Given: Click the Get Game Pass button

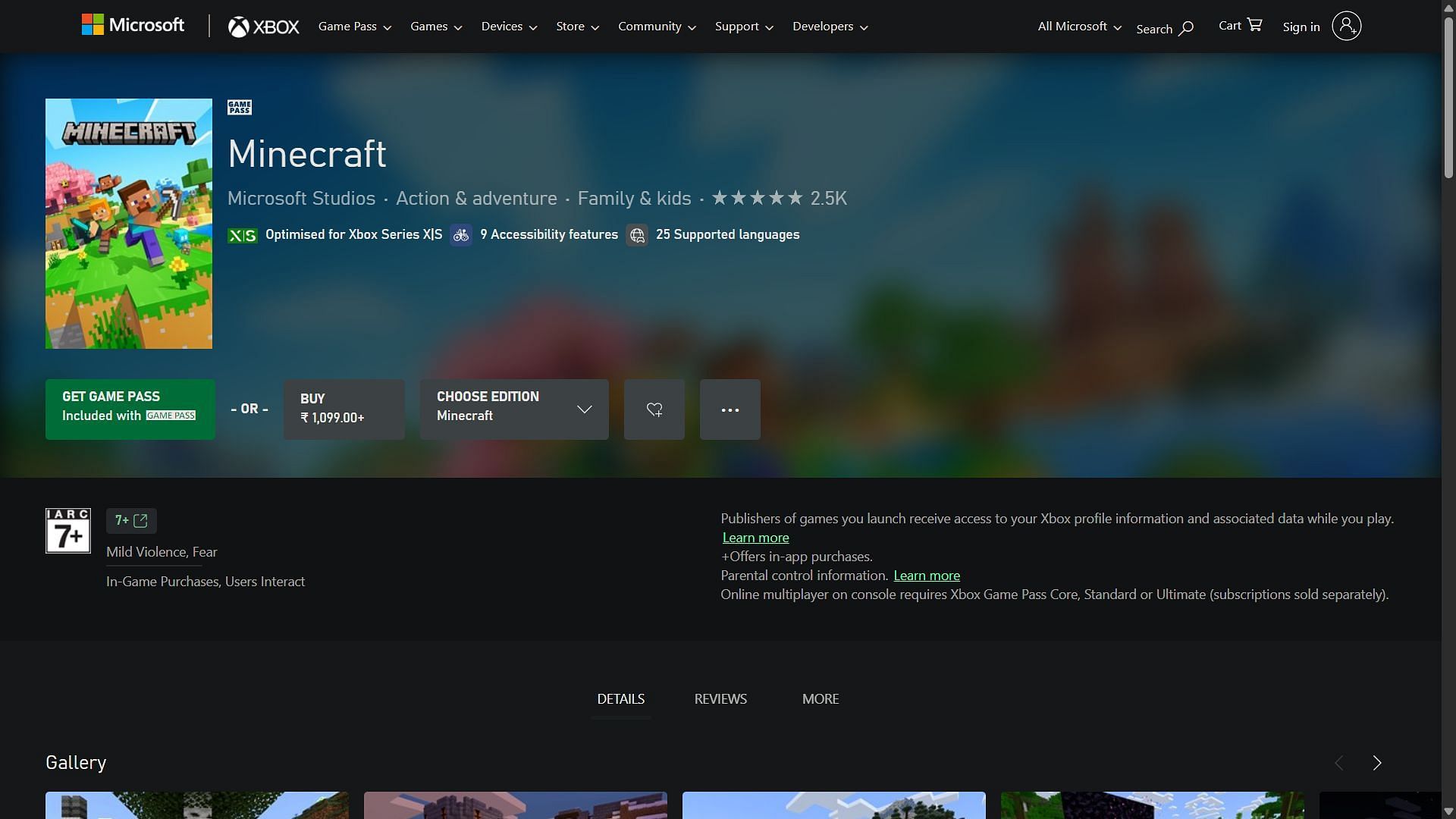Looking at the screenshot, I should 130,409.
